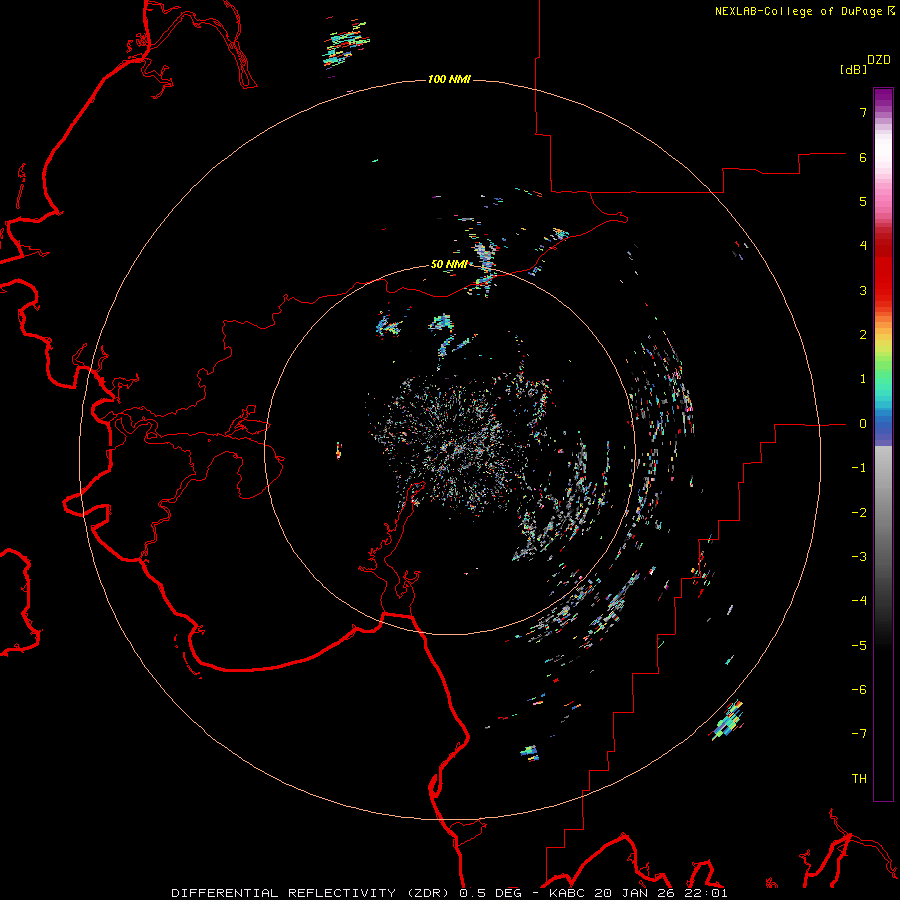900x900 pixels.
Task: Click the 50 NMI range ring label
Action: 449,264
